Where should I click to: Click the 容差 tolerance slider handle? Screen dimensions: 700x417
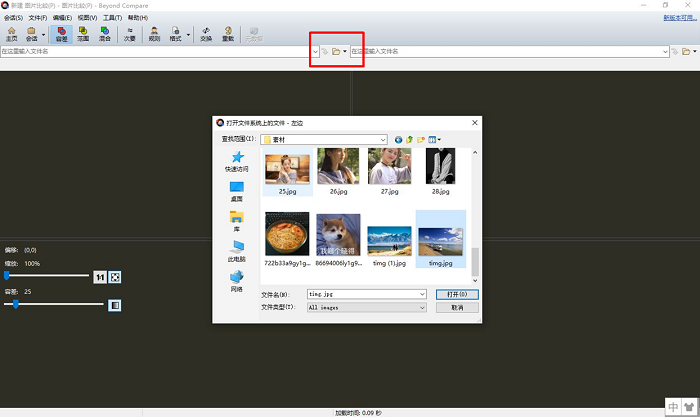click(17, 304)
